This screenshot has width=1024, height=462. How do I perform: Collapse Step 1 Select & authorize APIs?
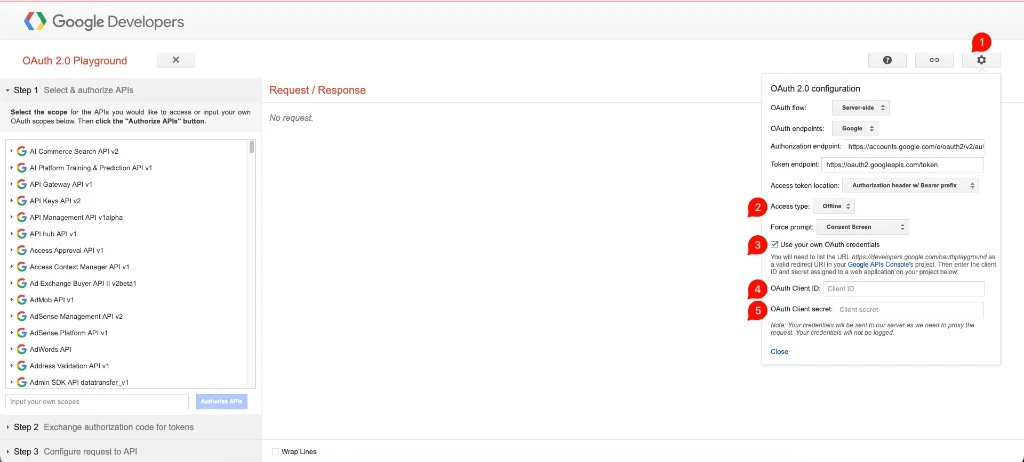(131, 90)
